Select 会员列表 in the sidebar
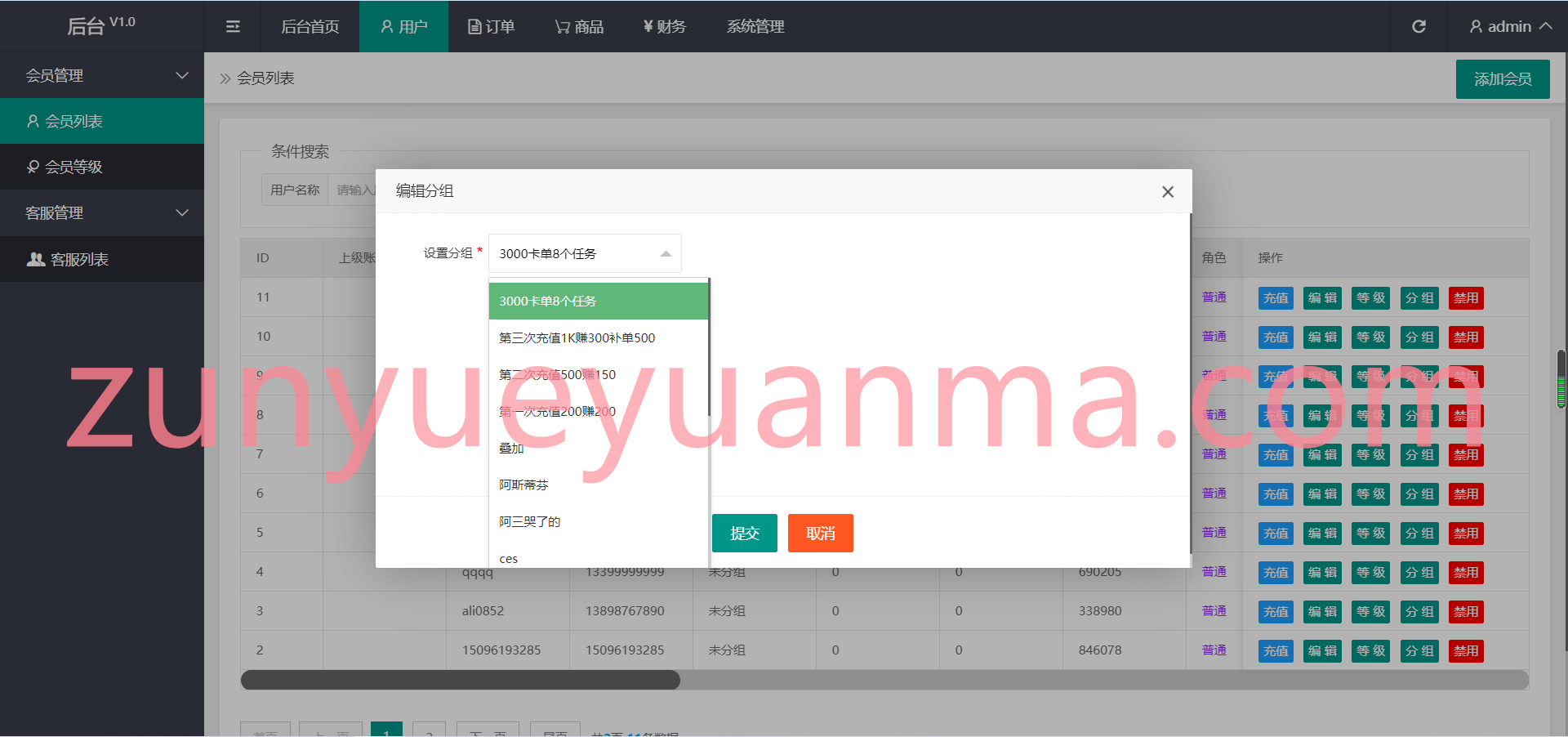 (102, 121)
